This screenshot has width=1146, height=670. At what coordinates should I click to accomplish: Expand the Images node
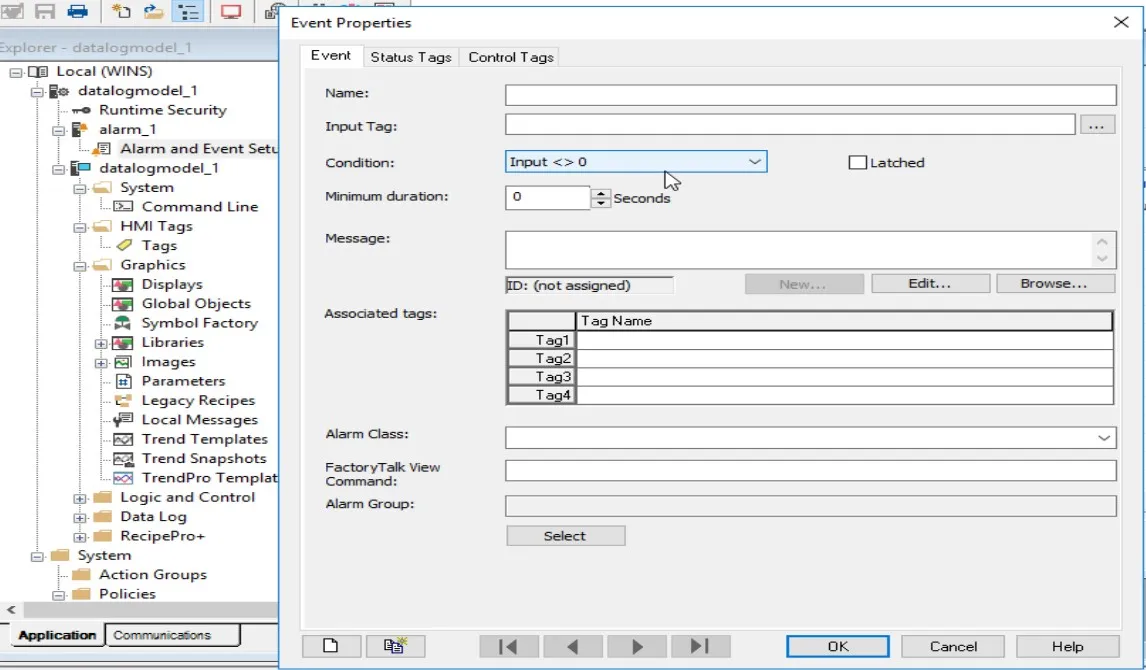pyautogui.click(x=102, y=363)
